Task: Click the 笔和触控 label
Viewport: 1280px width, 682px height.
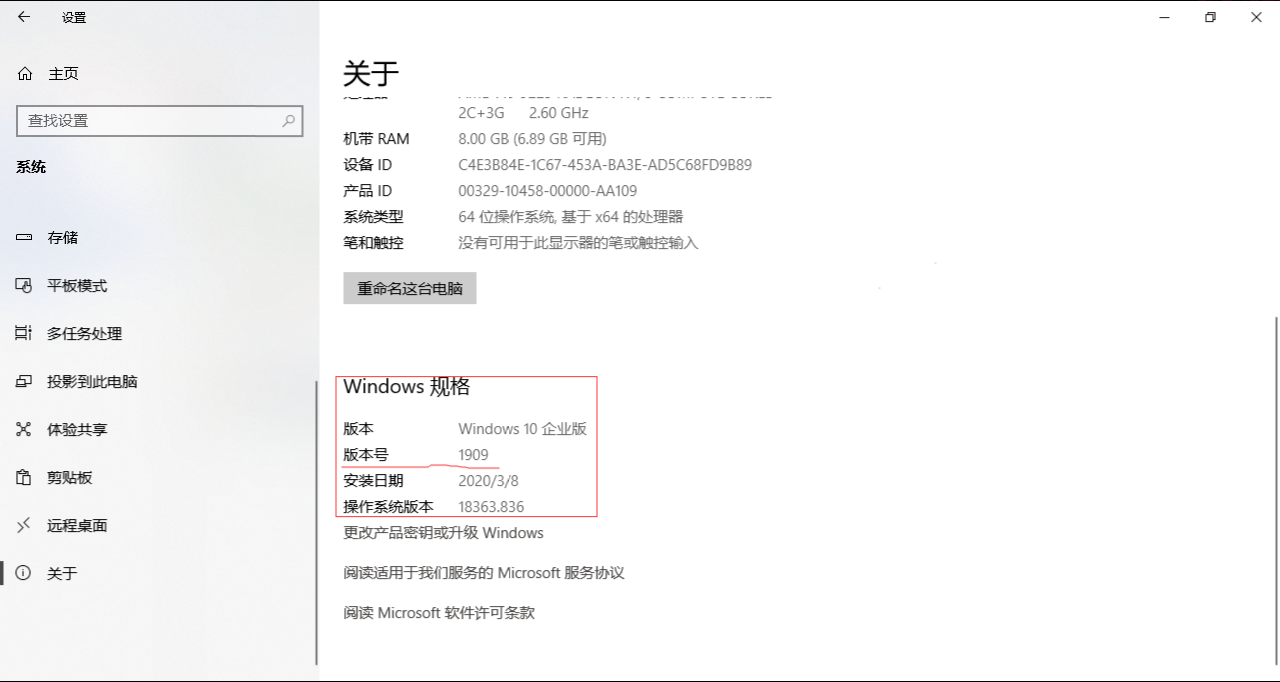Action: pos(374,243)
